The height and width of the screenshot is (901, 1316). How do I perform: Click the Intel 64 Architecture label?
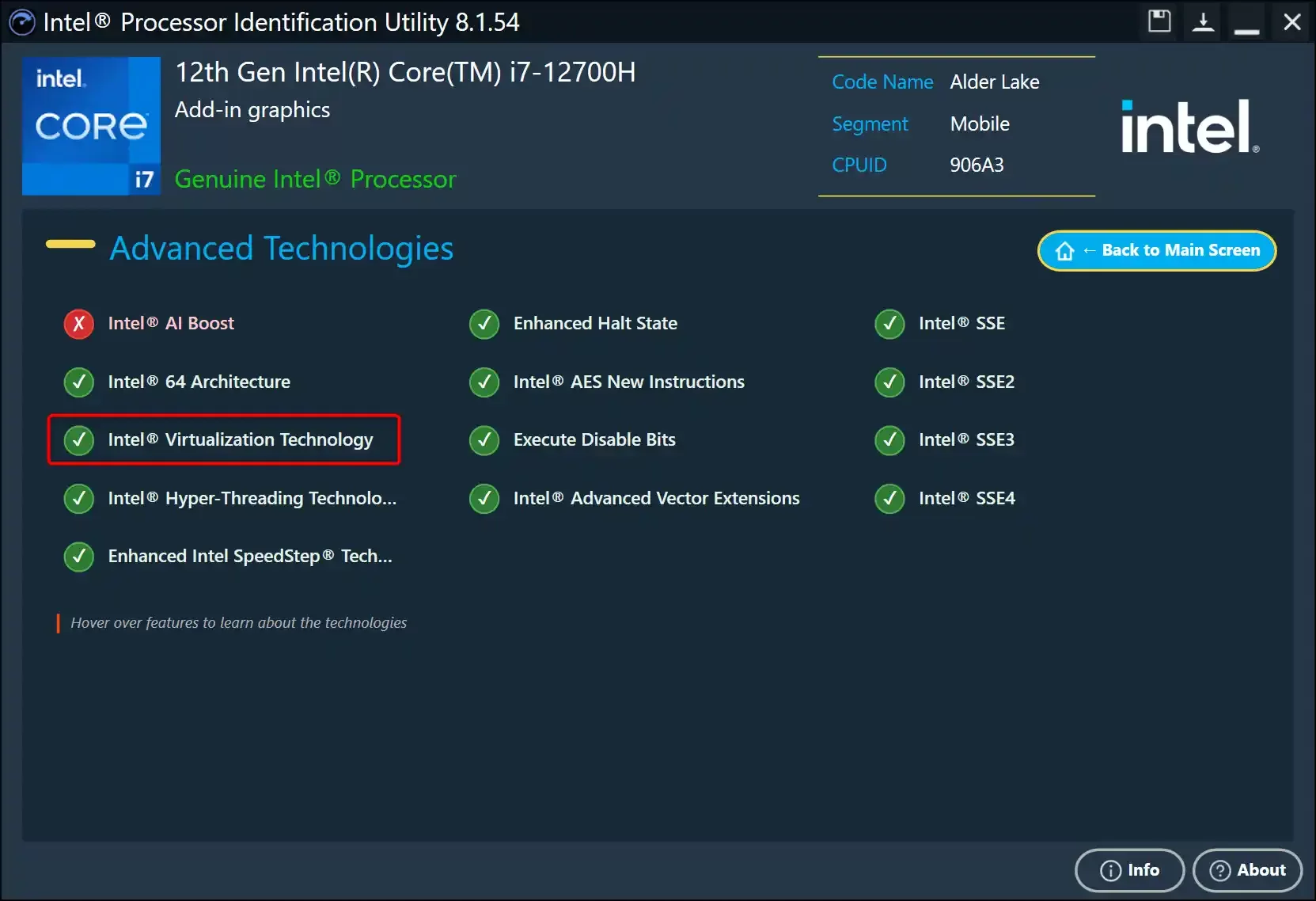point(199,382)
